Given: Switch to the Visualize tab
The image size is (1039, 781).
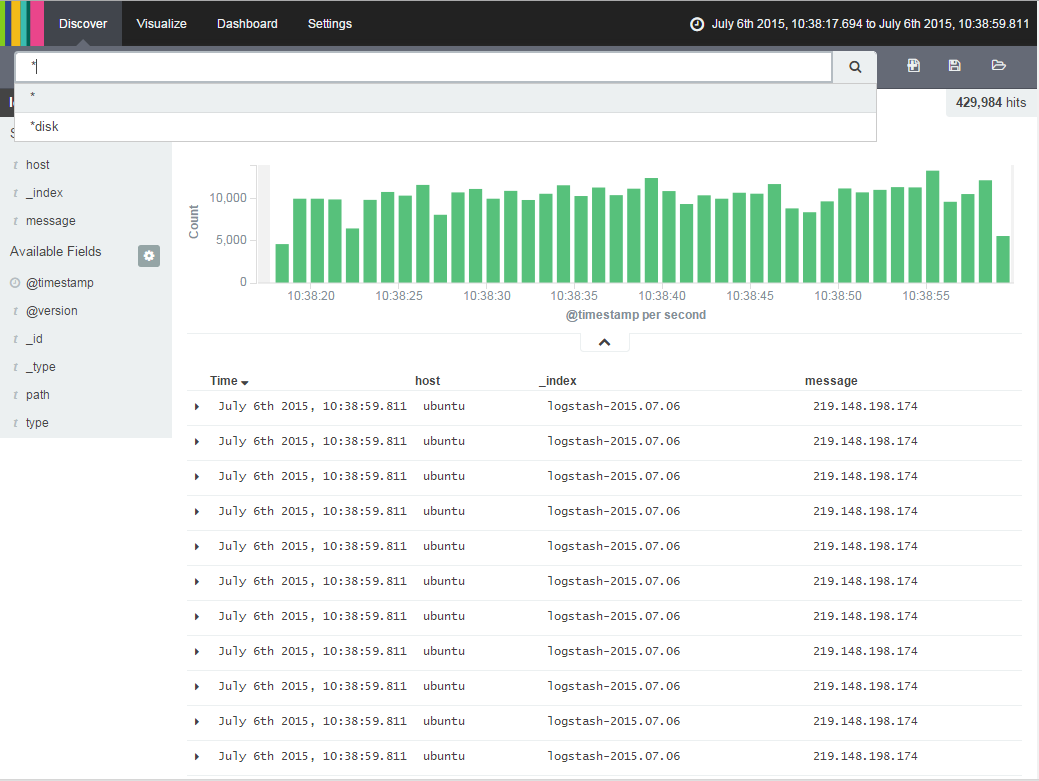Looking at the screenshot, I should click(162, 24).
